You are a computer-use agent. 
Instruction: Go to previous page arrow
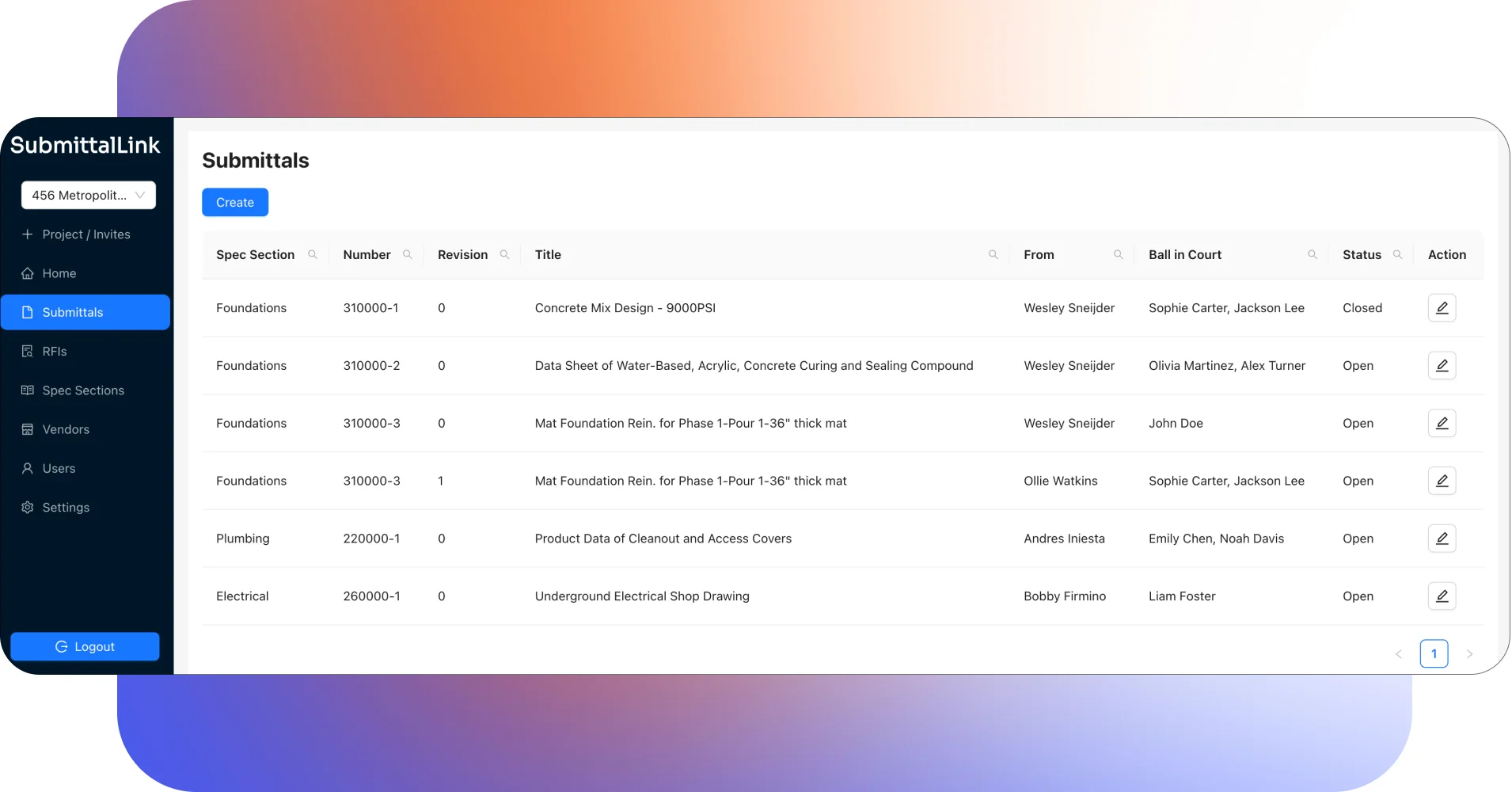pyautogui.click(x=1399, y=654)
